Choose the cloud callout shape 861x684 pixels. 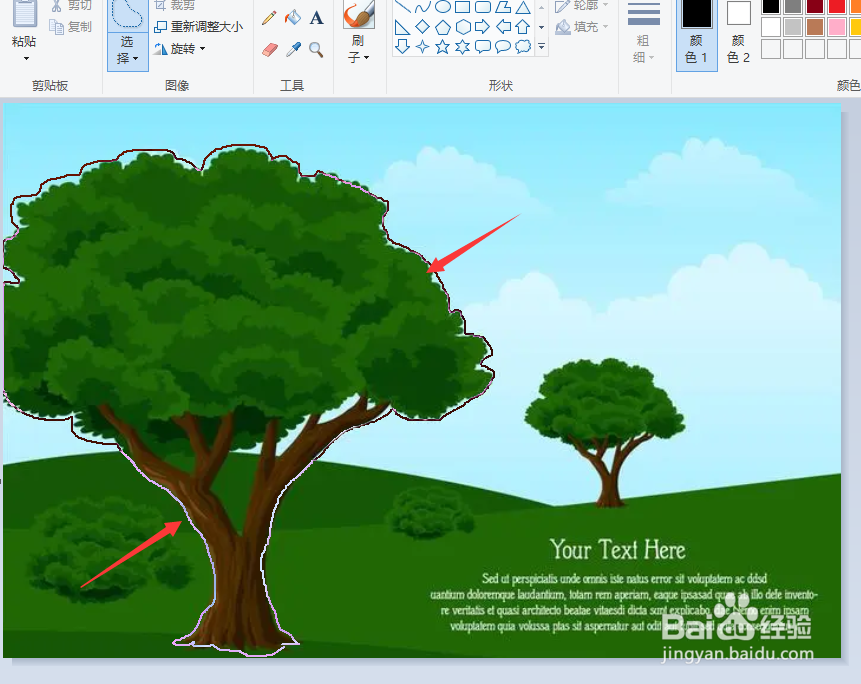(523, 47)
